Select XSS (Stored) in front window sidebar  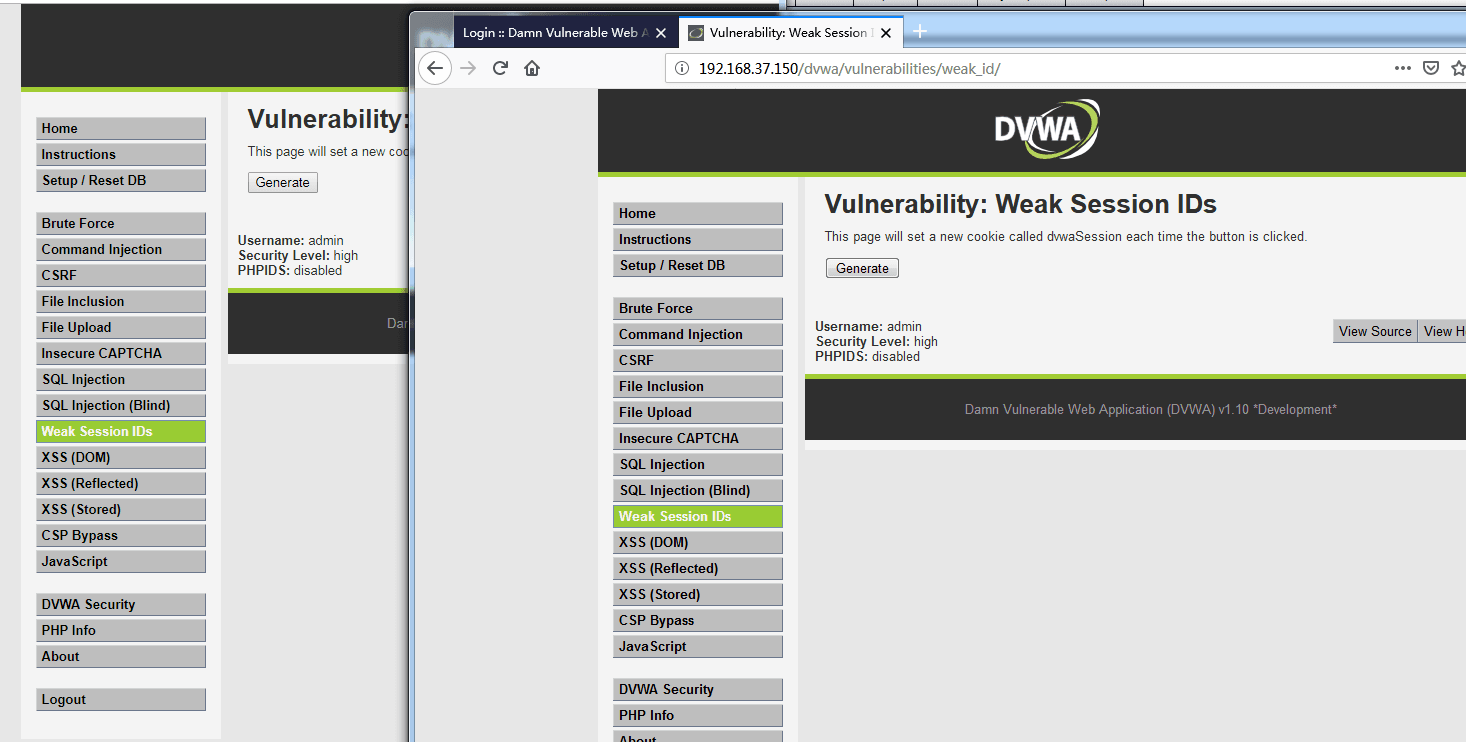point(698,594)
